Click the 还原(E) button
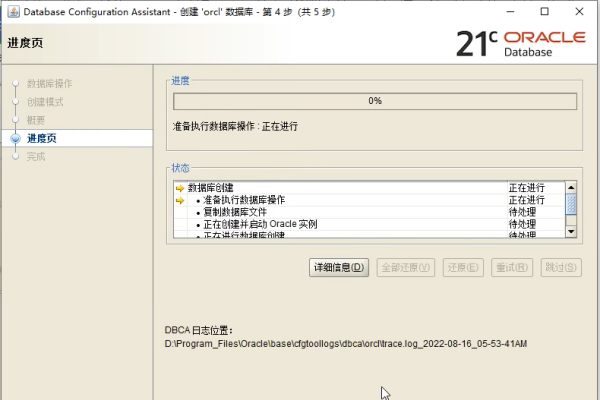Screen dimensions: 600x400 463,267
